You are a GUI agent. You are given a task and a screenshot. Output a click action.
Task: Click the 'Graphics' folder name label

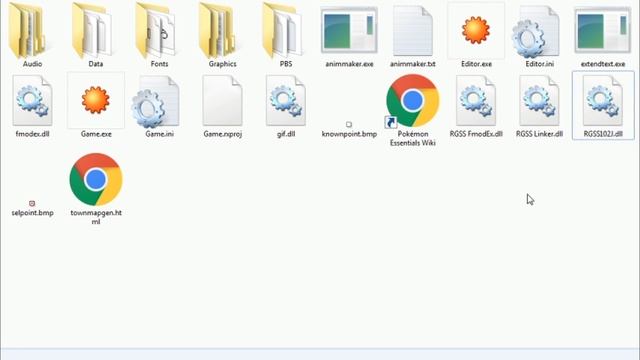(x=222, y=64)
